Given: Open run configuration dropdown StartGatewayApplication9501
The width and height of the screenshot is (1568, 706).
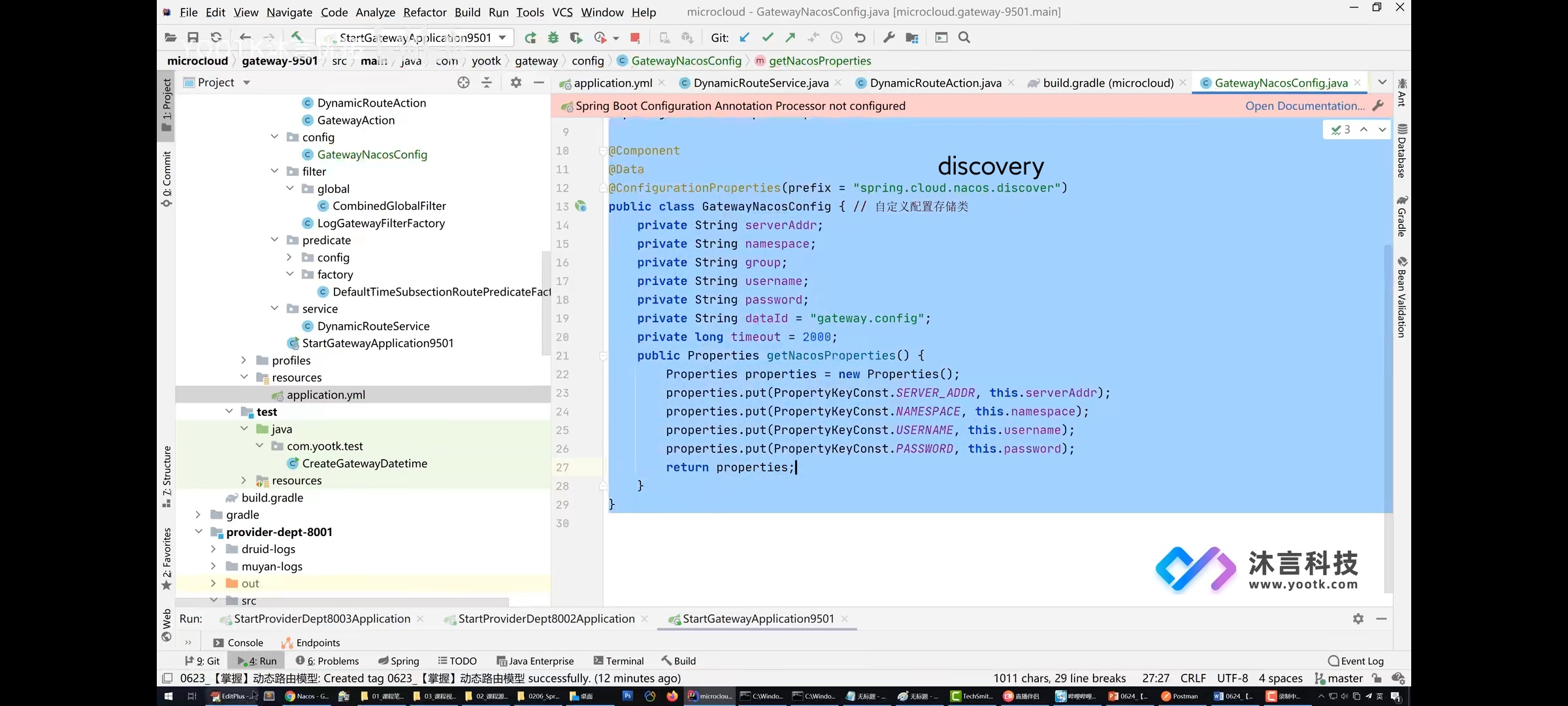Looking at the screenshot, I should [x=414, y=38].
